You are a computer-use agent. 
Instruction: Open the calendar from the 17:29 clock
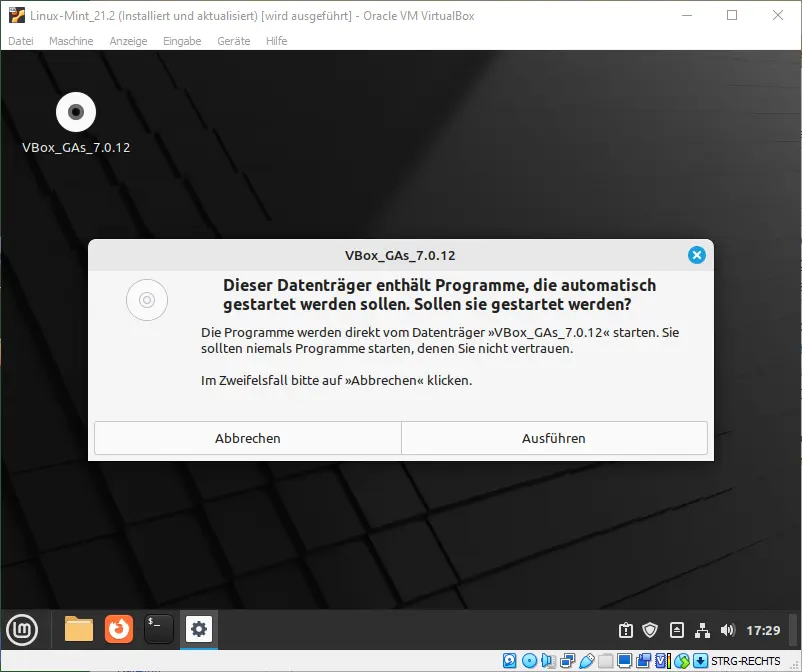point(763,631)
